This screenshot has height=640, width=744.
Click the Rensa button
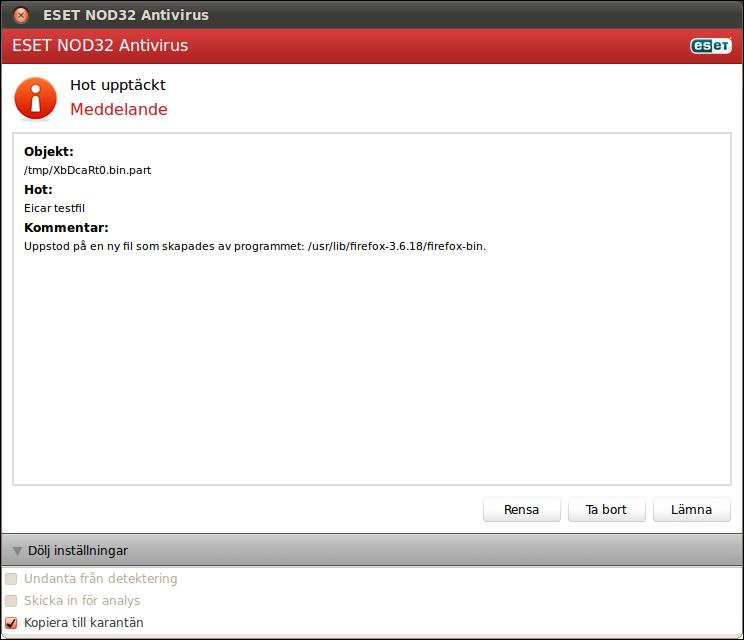(521, 510)
